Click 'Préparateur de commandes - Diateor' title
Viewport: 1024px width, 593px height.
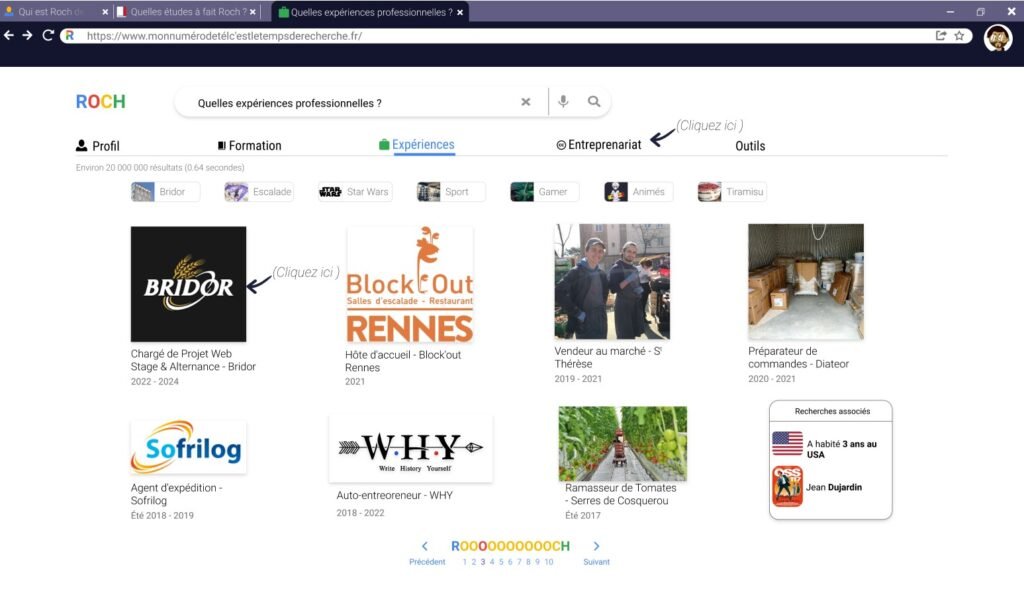[x=799, y=357]
